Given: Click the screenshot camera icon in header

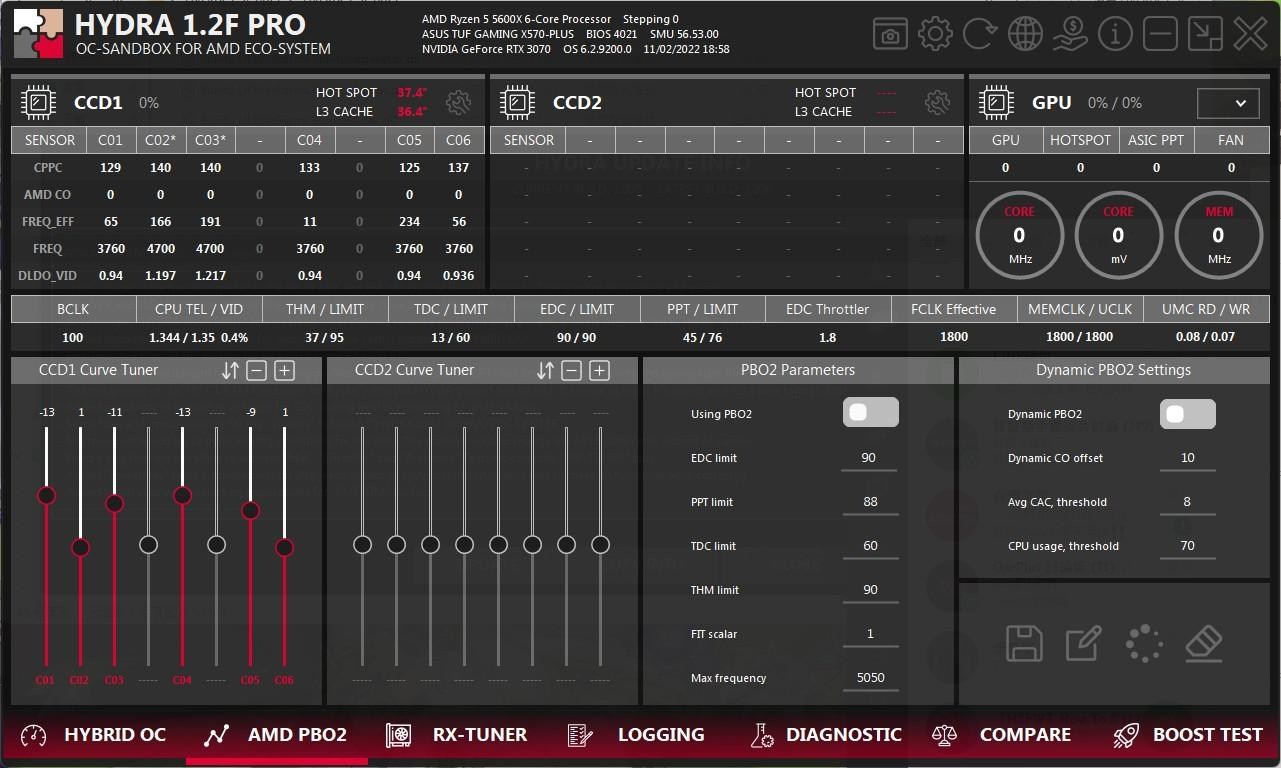Looking at the screenshot, I should [x=890, y=34].
